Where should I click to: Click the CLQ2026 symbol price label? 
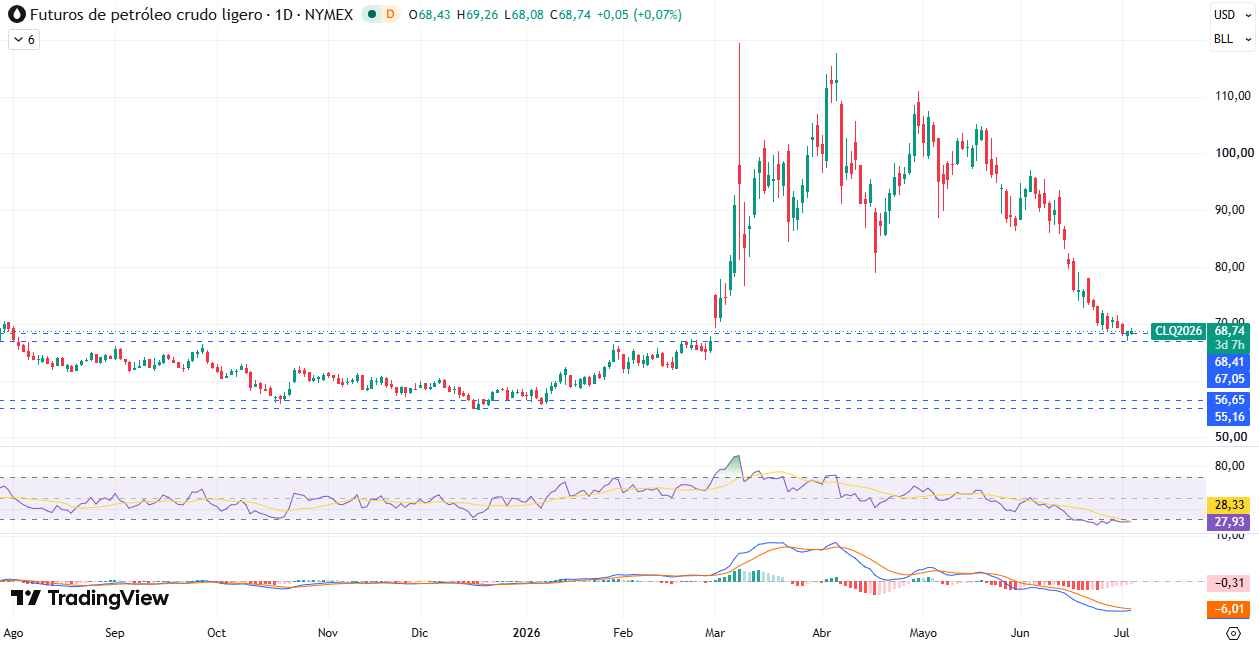coord(1178,331)
